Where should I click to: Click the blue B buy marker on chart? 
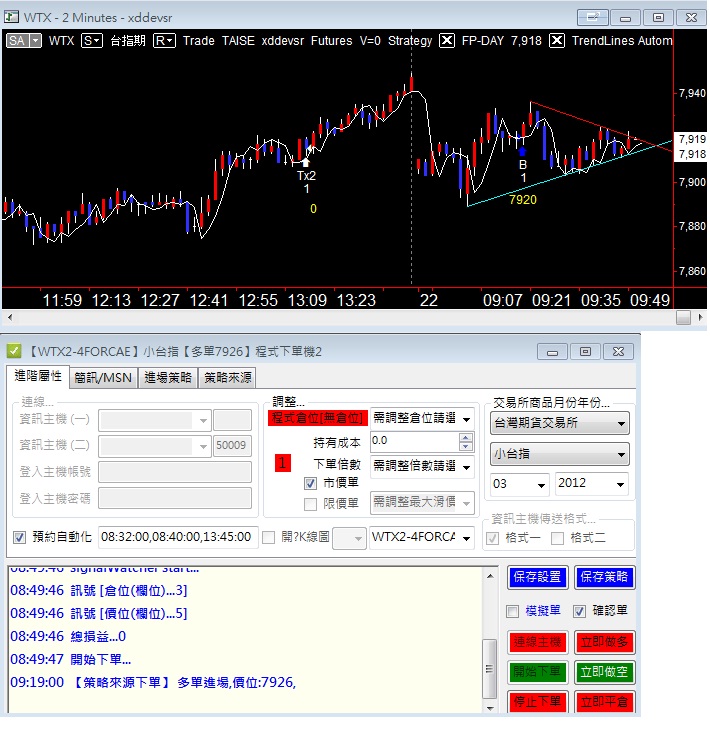[x=522, y=151]
